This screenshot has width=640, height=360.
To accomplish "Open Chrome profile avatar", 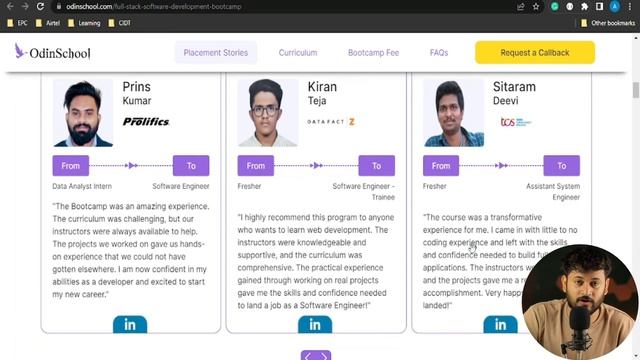I will click(615, 7).
